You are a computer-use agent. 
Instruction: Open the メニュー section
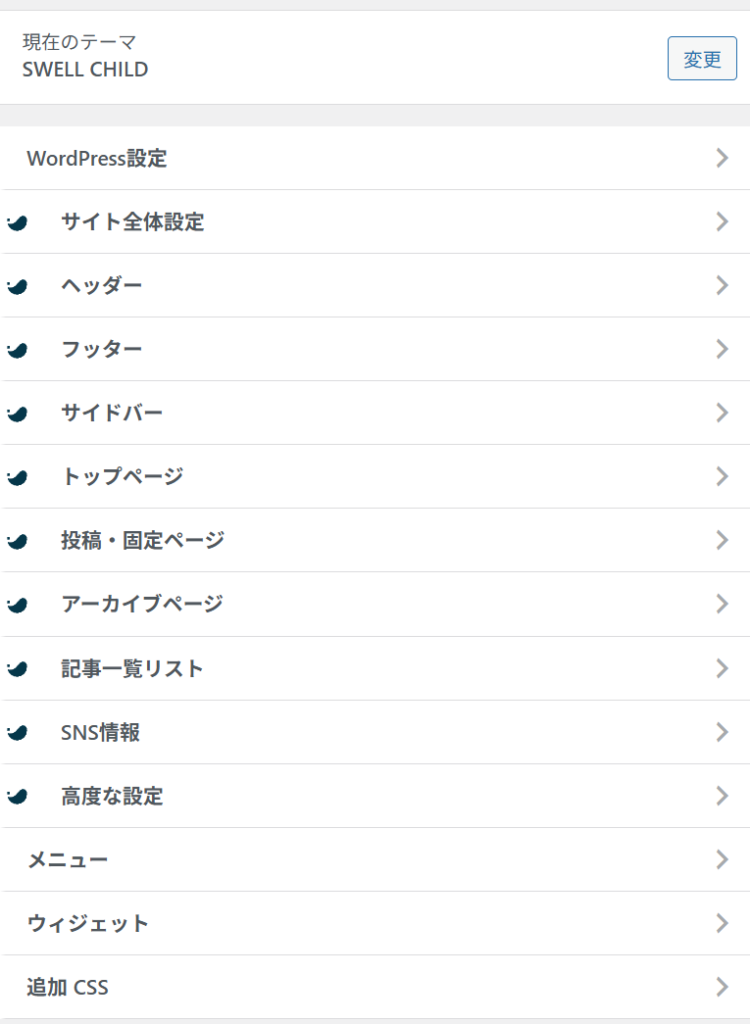click(68, 860)
